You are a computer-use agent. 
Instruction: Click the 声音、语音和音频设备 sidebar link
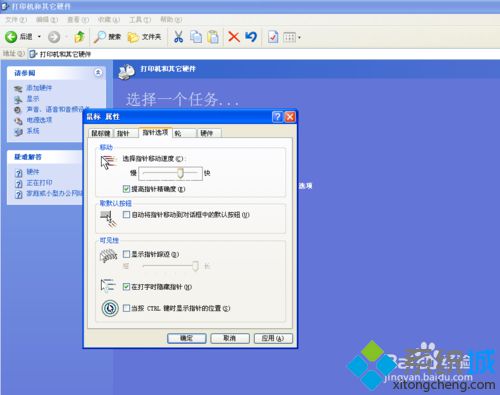pos(57,109)
